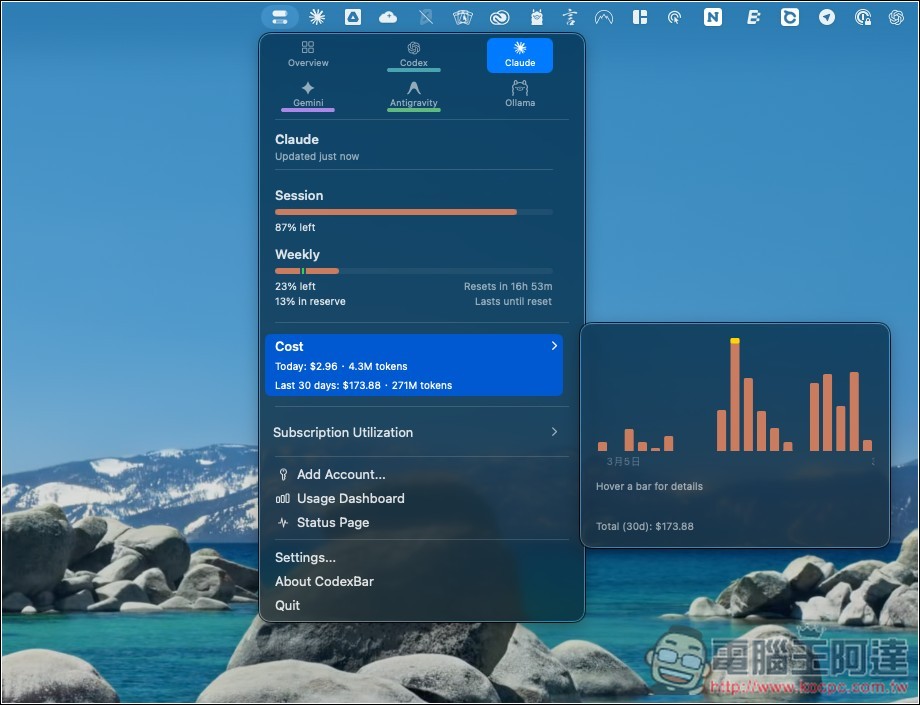Switch to the Gemini provider tab
The height and width of the screenshot is (705, 920).
[x=308, y=95]
